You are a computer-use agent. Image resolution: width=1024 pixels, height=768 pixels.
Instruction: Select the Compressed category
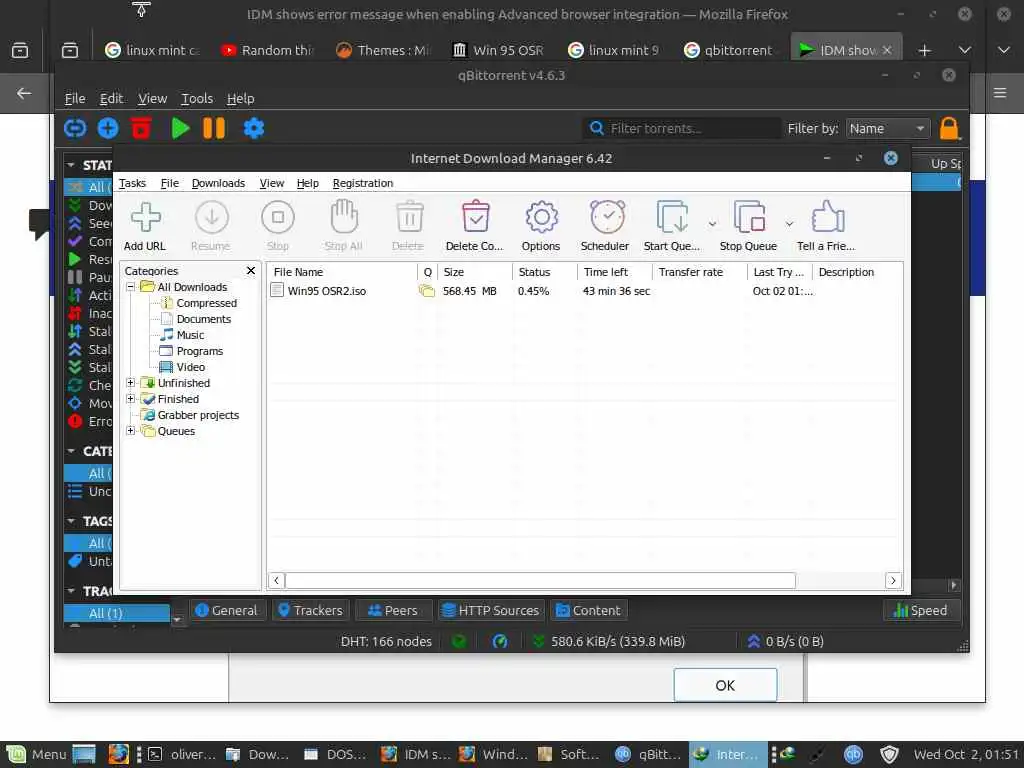tap(206, 303)
